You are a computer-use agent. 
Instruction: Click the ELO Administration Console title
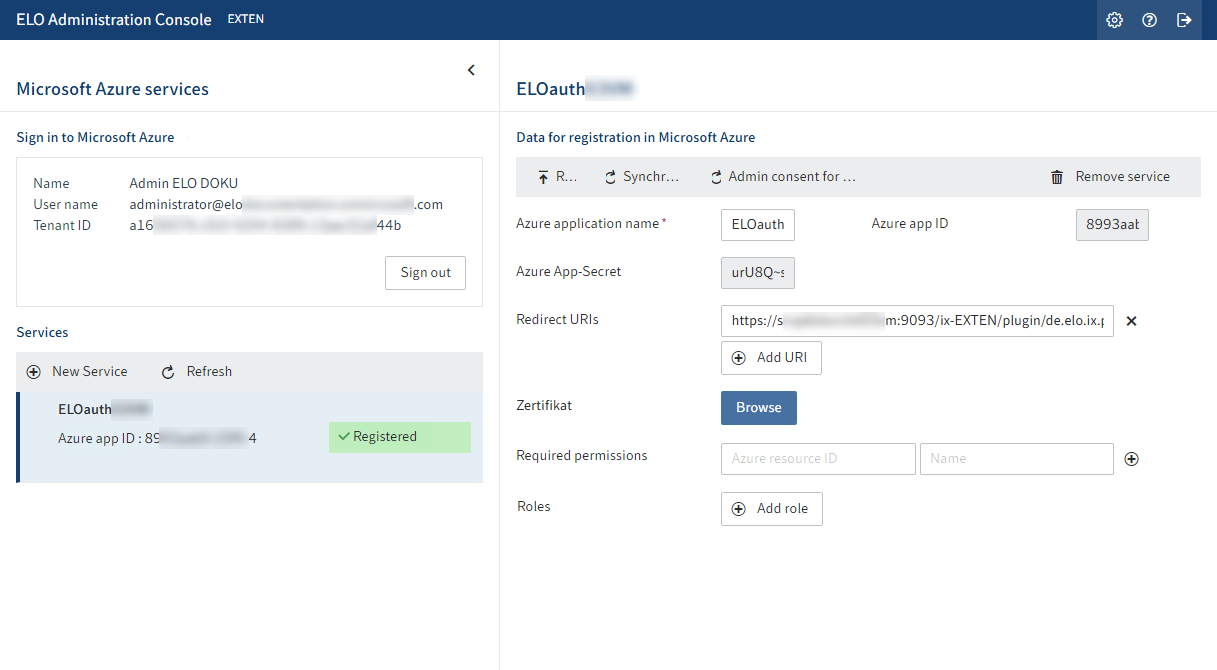click(114, 20)
